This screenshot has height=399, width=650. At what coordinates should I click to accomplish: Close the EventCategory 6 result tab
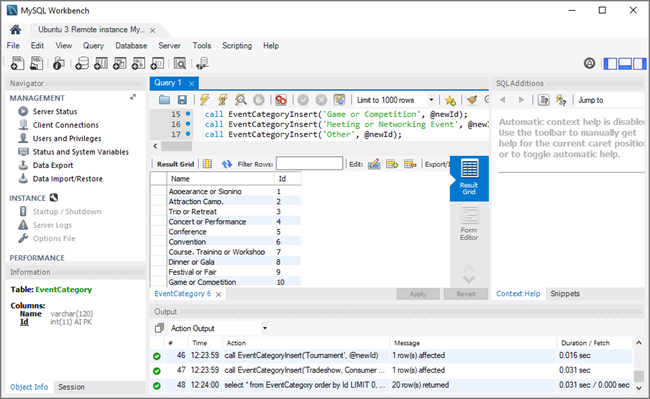pyautogui.click(x=218, y=294)
